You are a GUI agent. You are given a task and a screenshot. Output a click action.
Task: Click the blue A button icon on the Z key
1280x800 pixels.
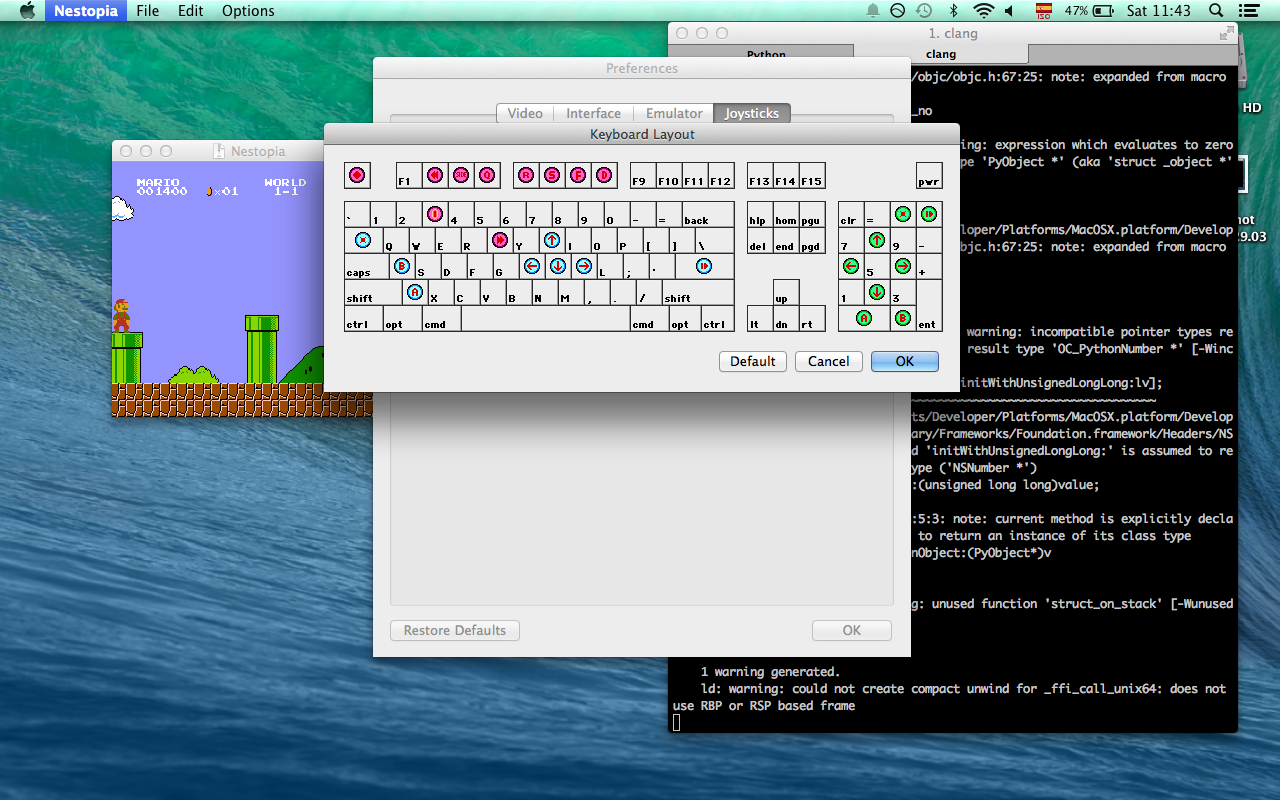[414, 292]
